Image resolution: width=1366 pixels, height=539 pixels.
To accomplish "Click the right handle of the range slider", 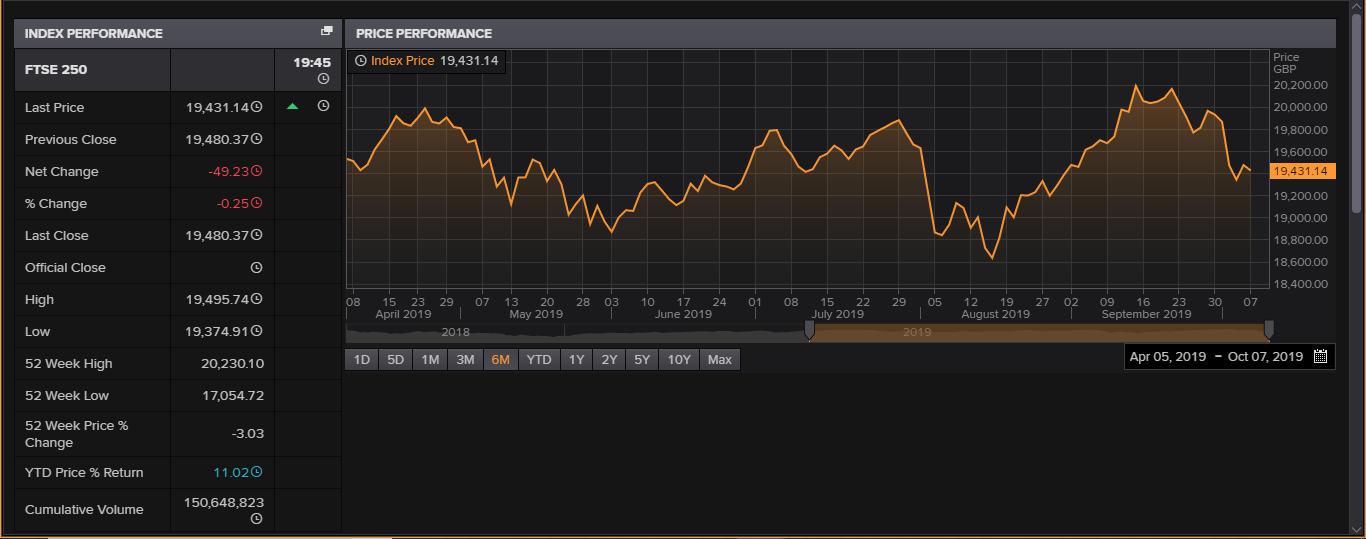I will pos(1269,331).
